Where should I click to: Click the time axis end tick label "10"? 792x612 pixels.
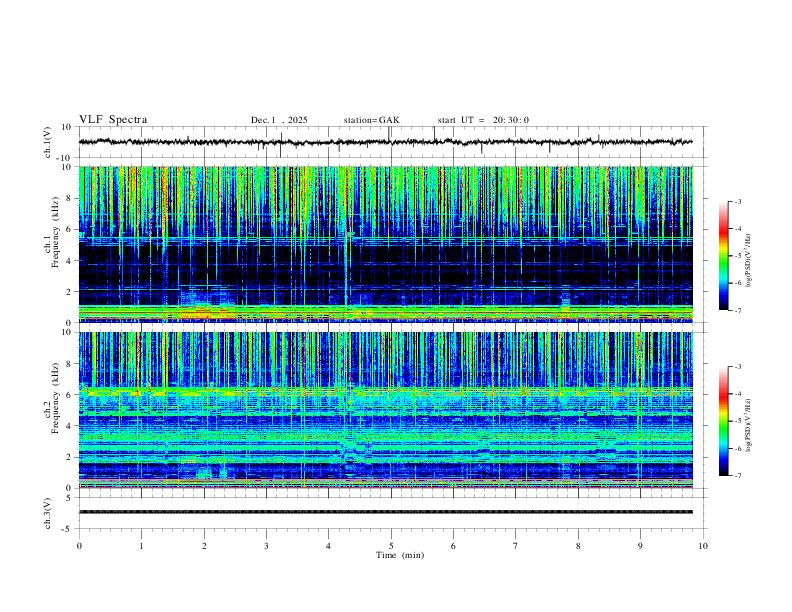[x=703, y=546]
